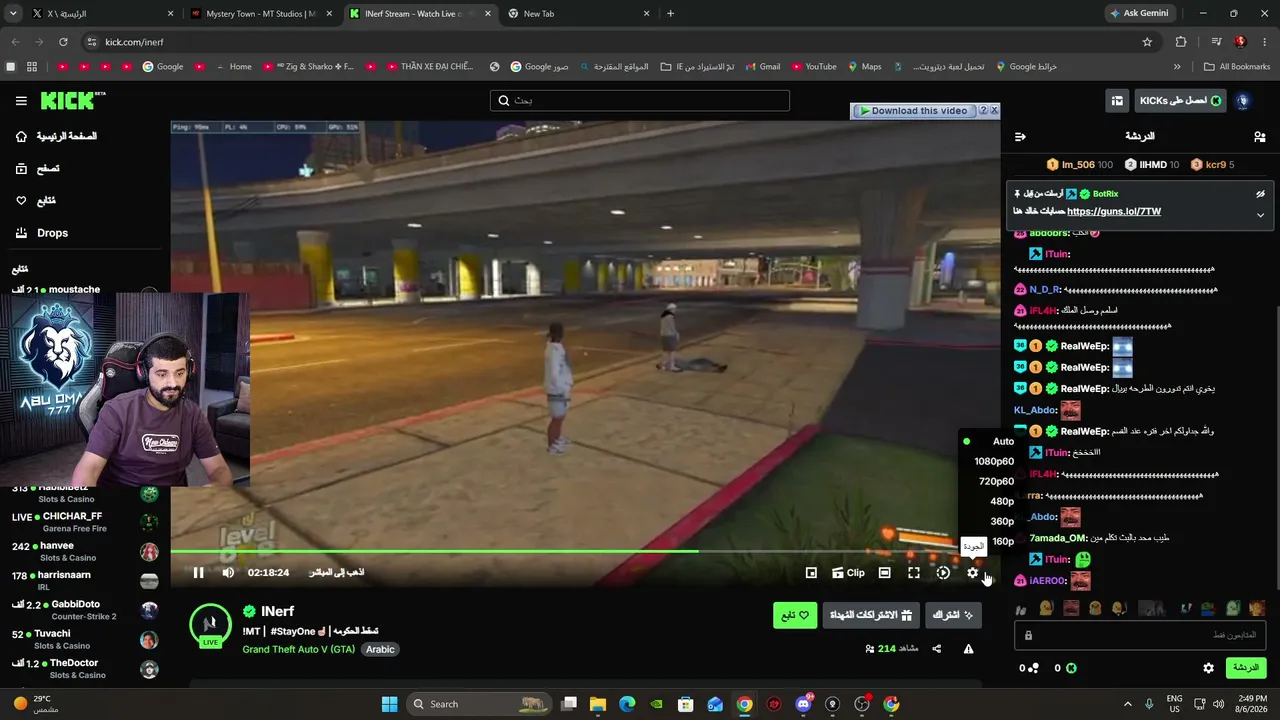
Task: Bookmark this page with the star icon
Action: pos(1147,42)
